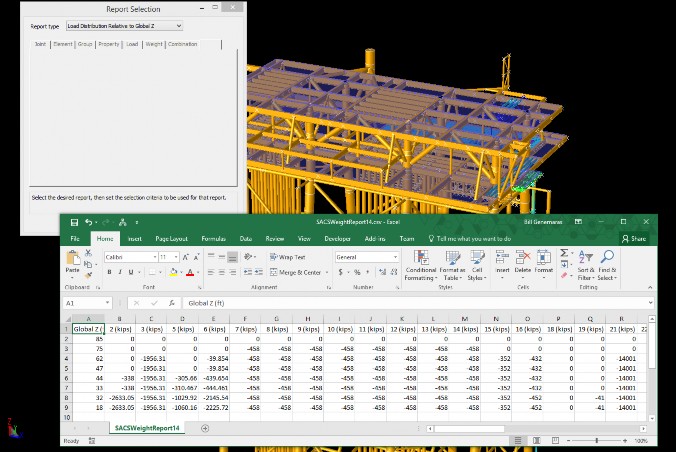Viewport: 676px width, 452px height.
Task: Click the Insert Function fx icon
Action: [x=172, y=303]
